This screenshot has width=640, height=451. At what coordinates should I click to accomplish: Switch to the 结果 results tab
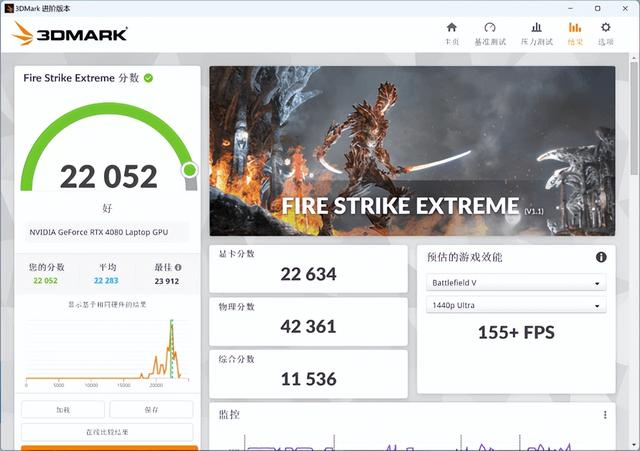point(575,33)
